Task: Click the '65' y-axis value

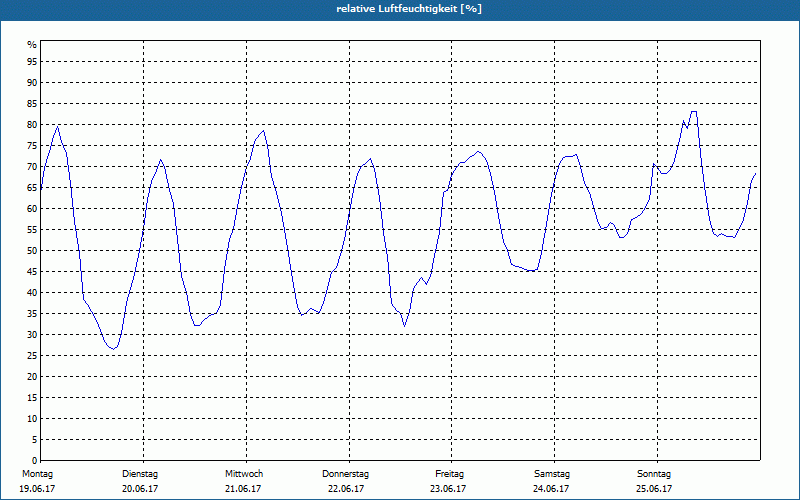Action: pos(32,188)
